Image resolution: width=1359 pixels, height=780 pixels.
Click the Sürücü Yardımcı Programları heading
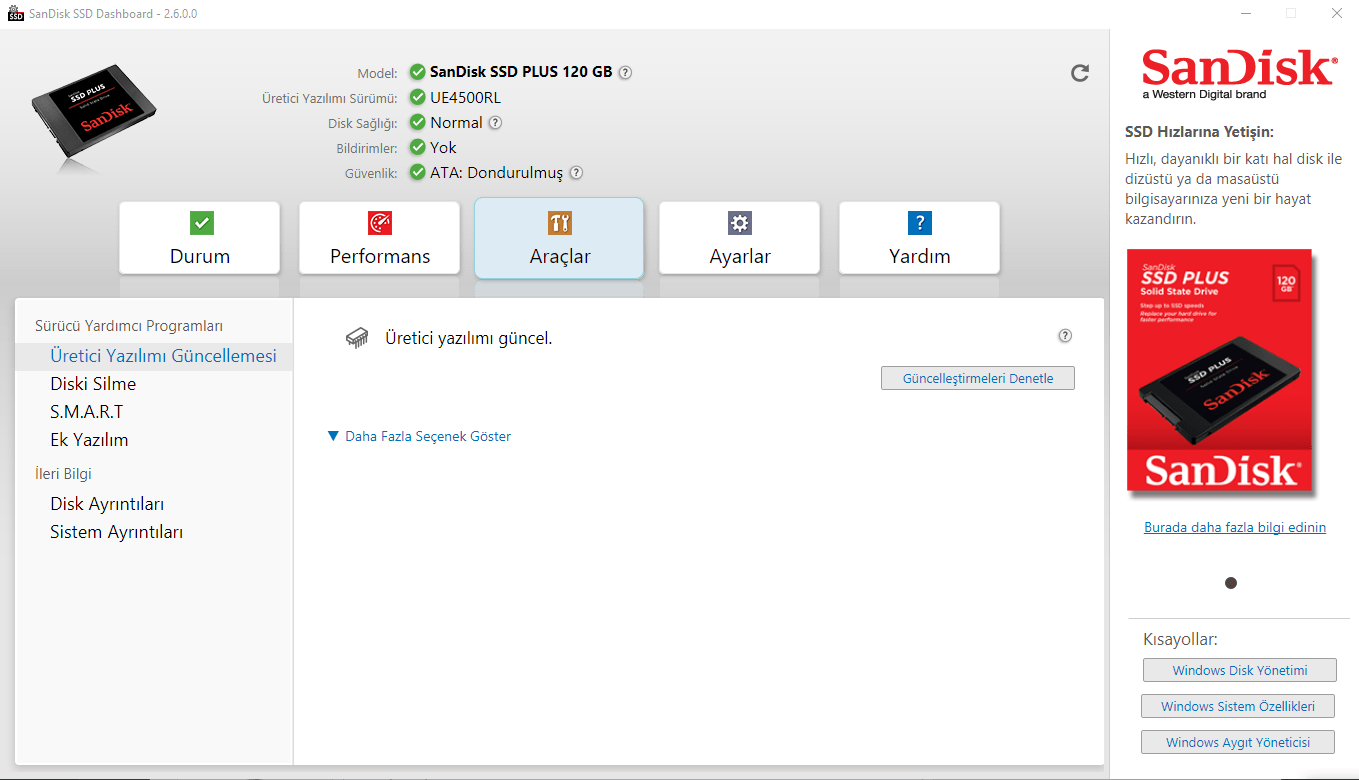tap(129, 326)
